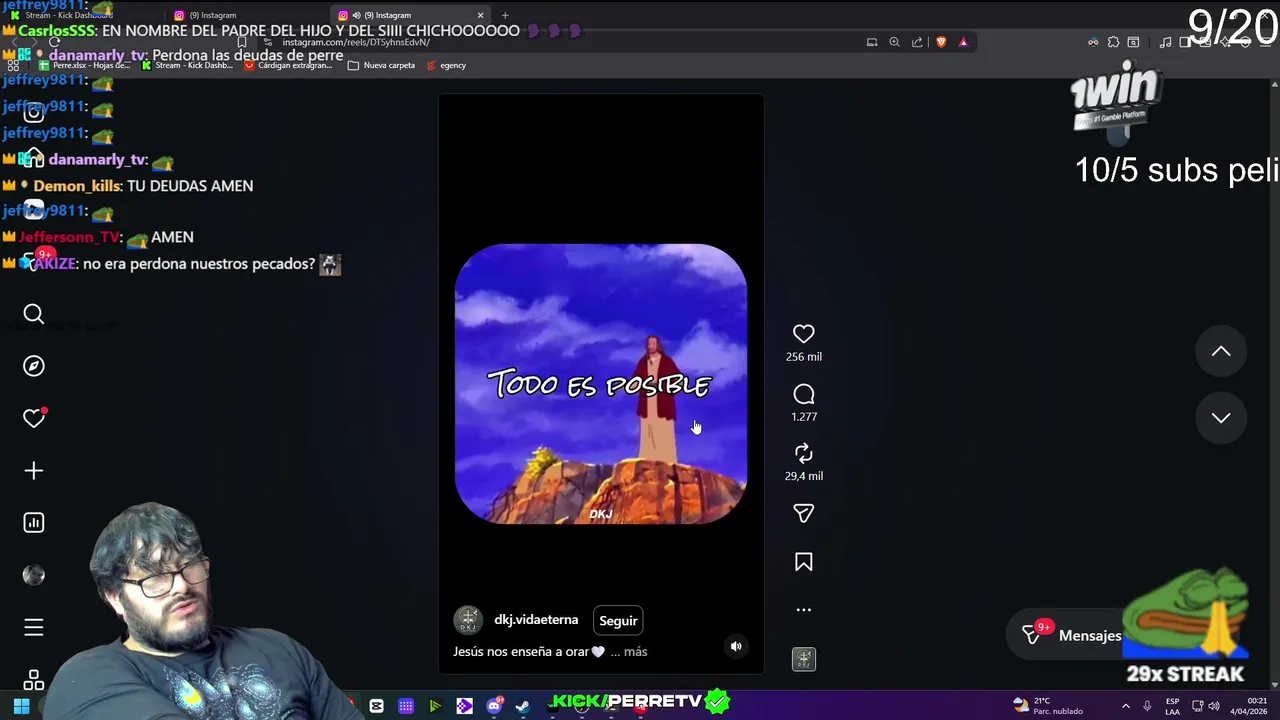Open the reel audio thumbnail
This screenshot has height=720, width=1280.
[x=804, y=659]
